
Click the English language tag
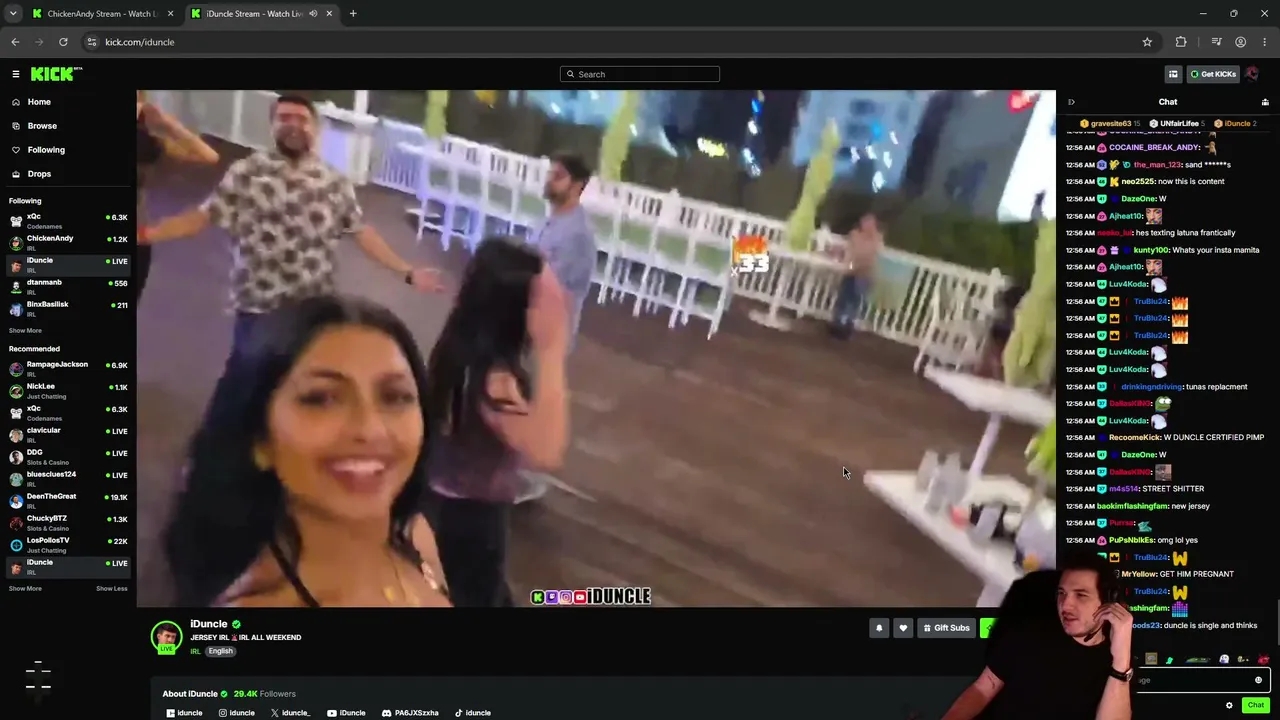click(220, 651)
